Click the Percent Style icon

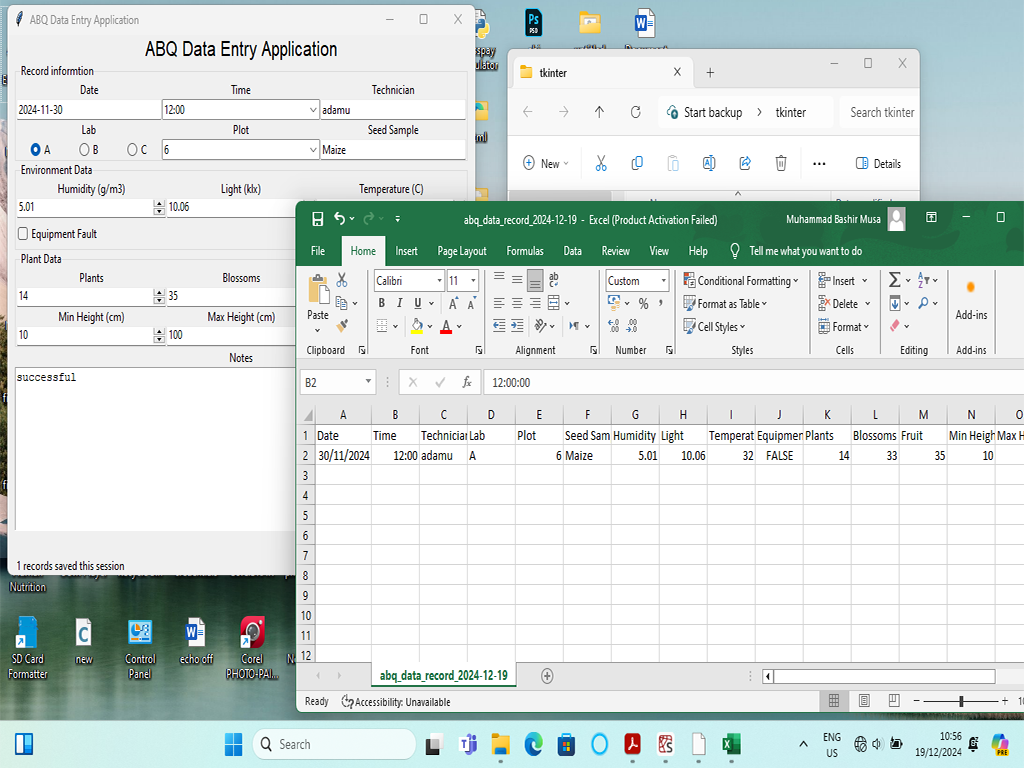(x=643, y=303)
